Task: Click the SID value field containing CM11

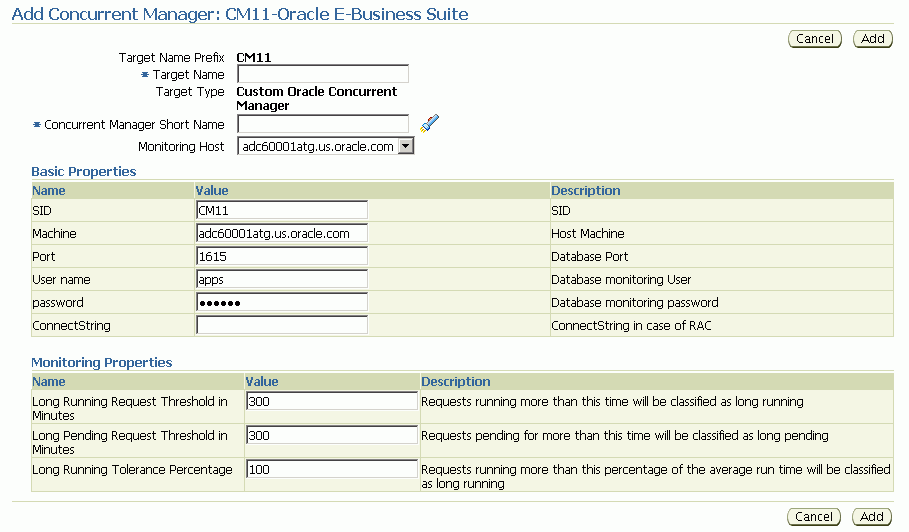Action: [282, 210]
